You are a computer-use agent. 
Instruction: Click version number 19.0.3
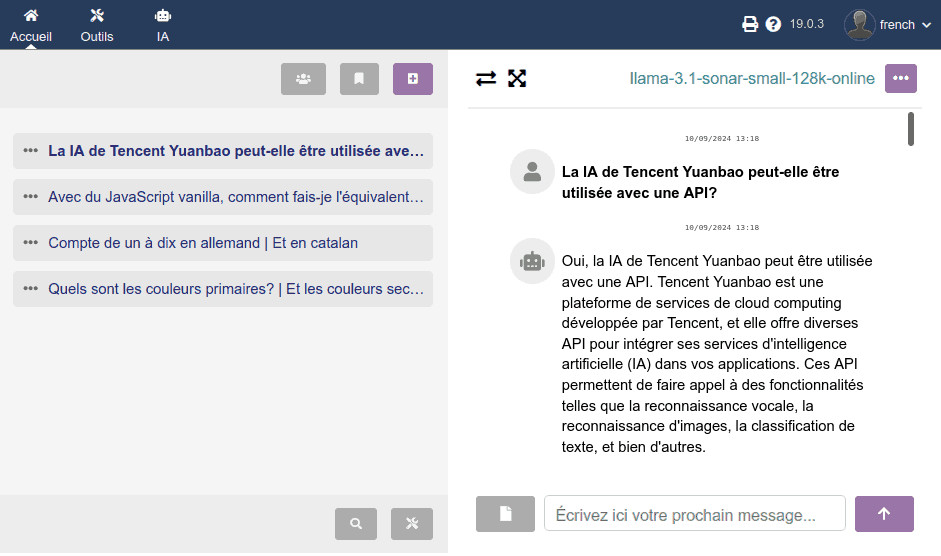coord(807,24)
